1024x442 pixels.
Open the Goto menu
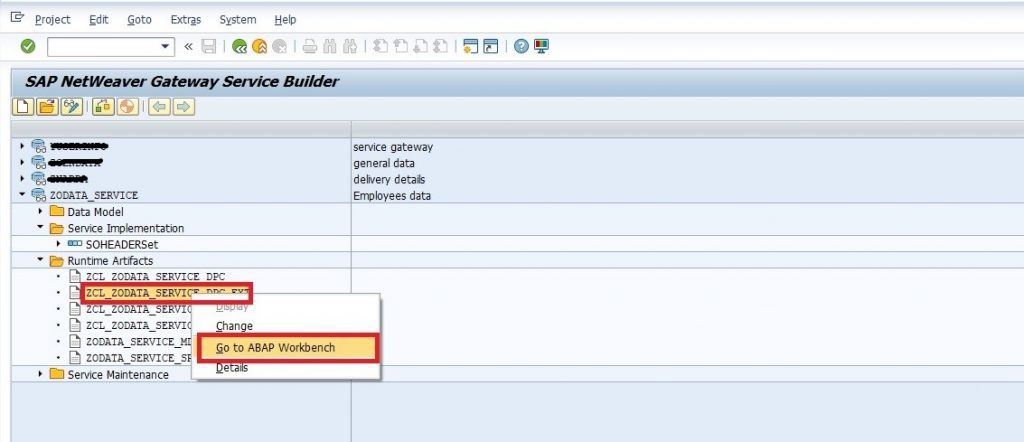coord(139,20)
